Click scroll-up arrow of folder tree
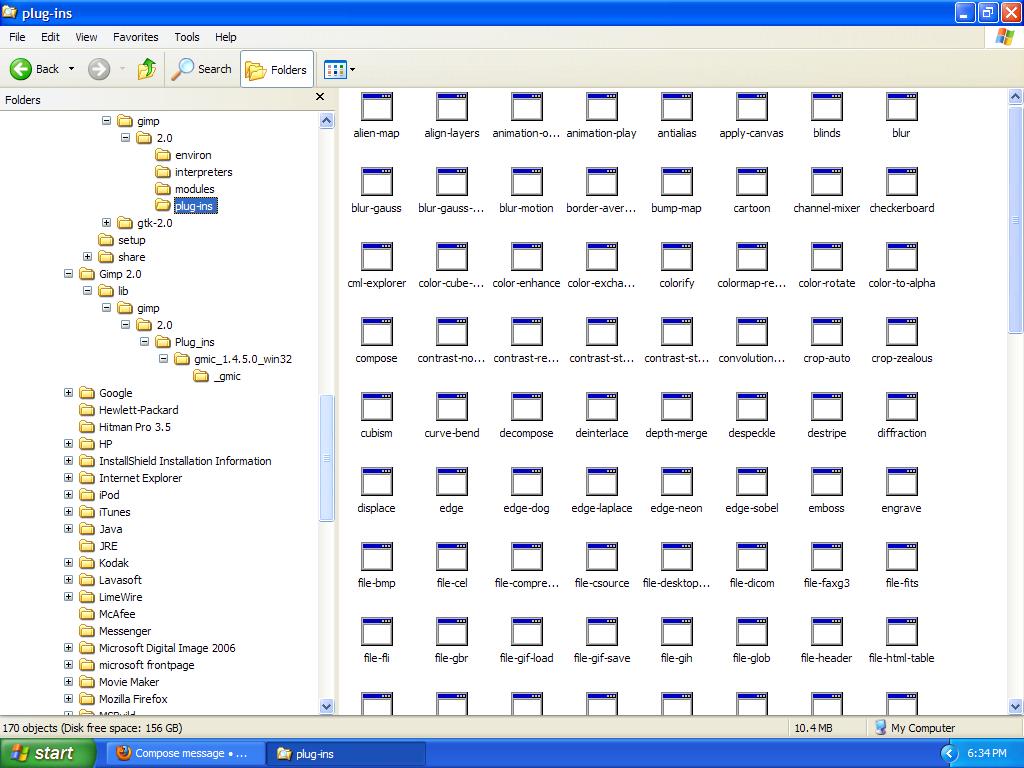 pyautogui.click(x=327, y=121)
